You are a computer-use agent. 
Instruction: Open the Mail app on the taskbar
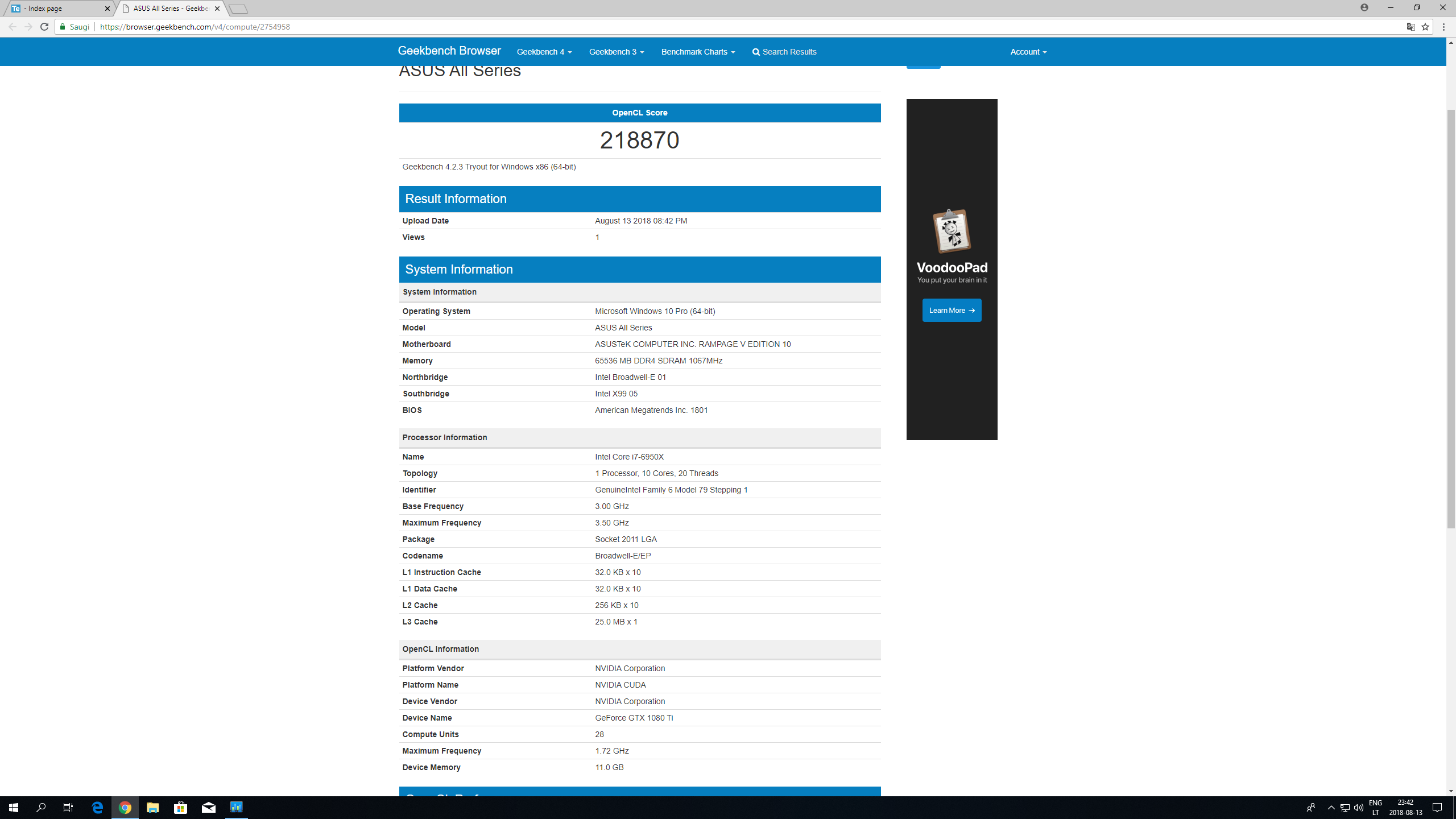coord(209,807)
